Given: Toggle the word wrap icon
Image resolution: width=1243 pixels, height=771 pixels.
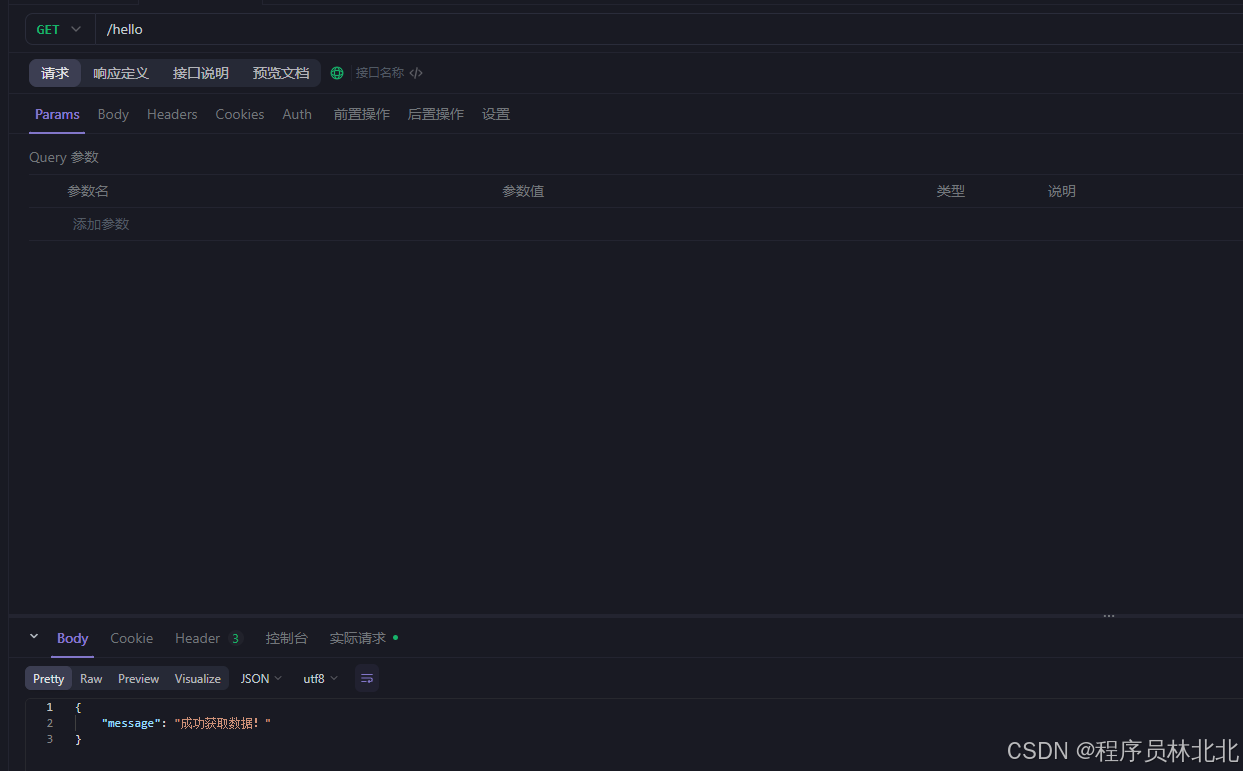Looking at the screenshot, I should [x=367, y=678].
